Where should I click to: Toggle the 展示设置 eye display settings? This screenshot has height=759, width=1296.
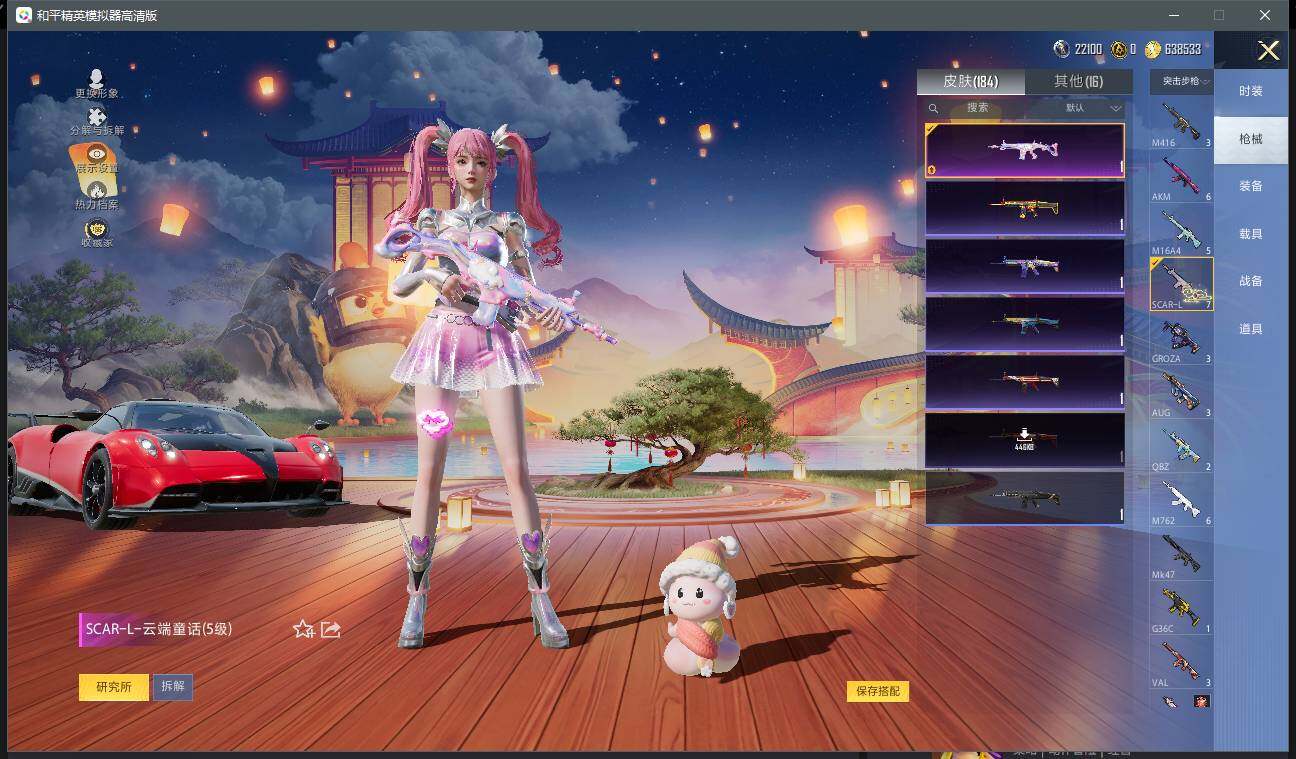pyautogui.click(x=97, y=154)
